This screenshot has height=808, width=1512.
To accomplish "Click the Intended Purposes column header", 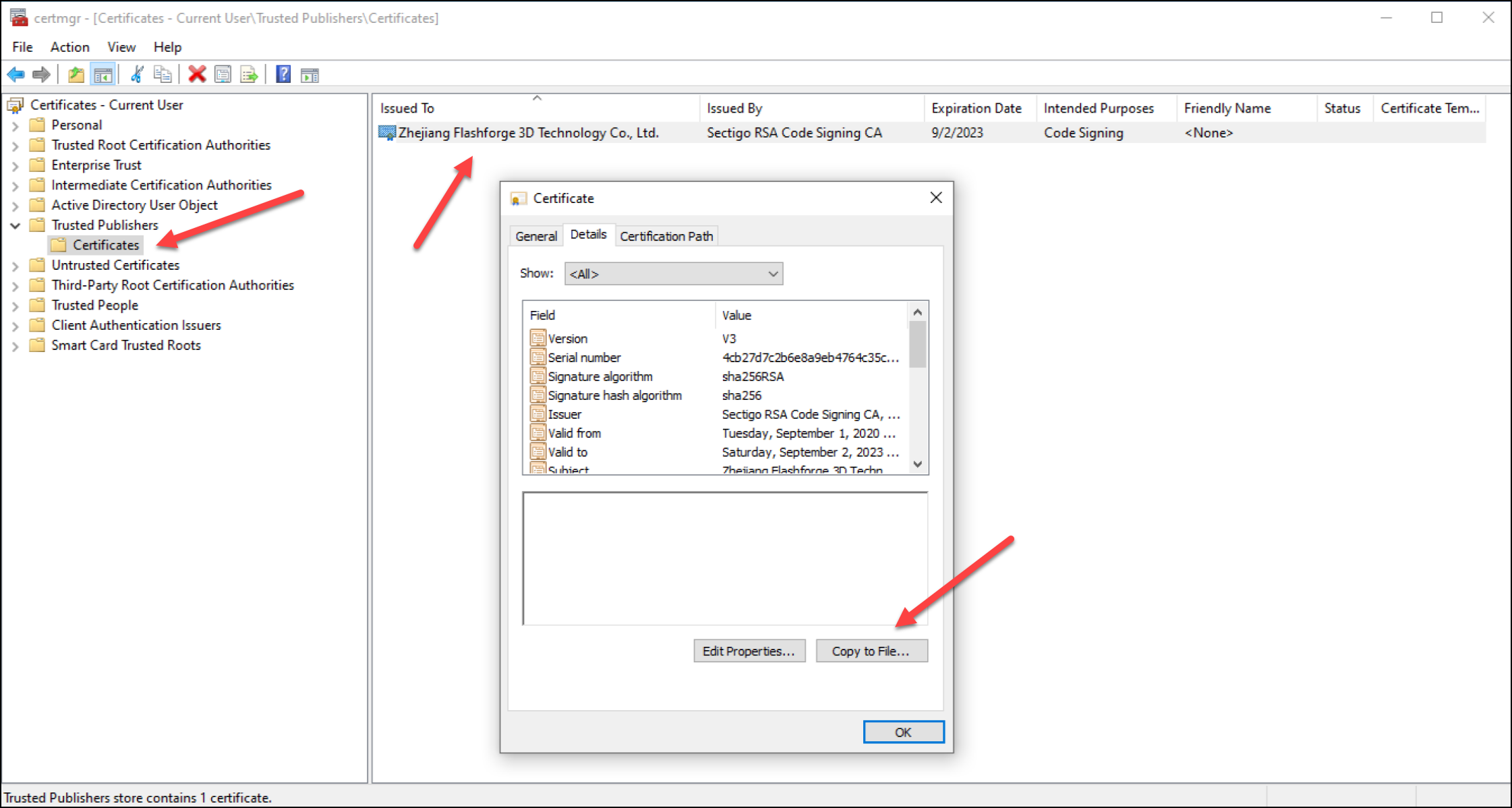I will 1106,108.
